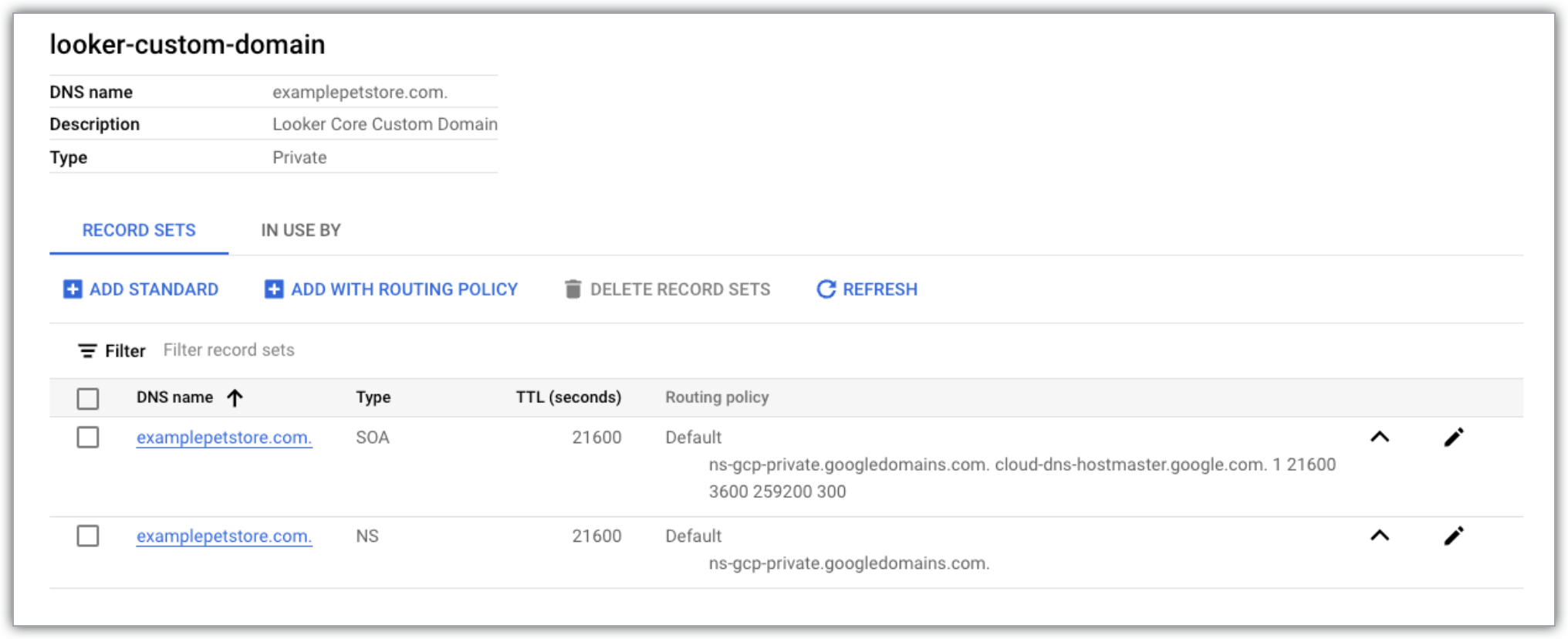
Task: Collapse the SOA record details chevron
Action: pos(1380,438)
